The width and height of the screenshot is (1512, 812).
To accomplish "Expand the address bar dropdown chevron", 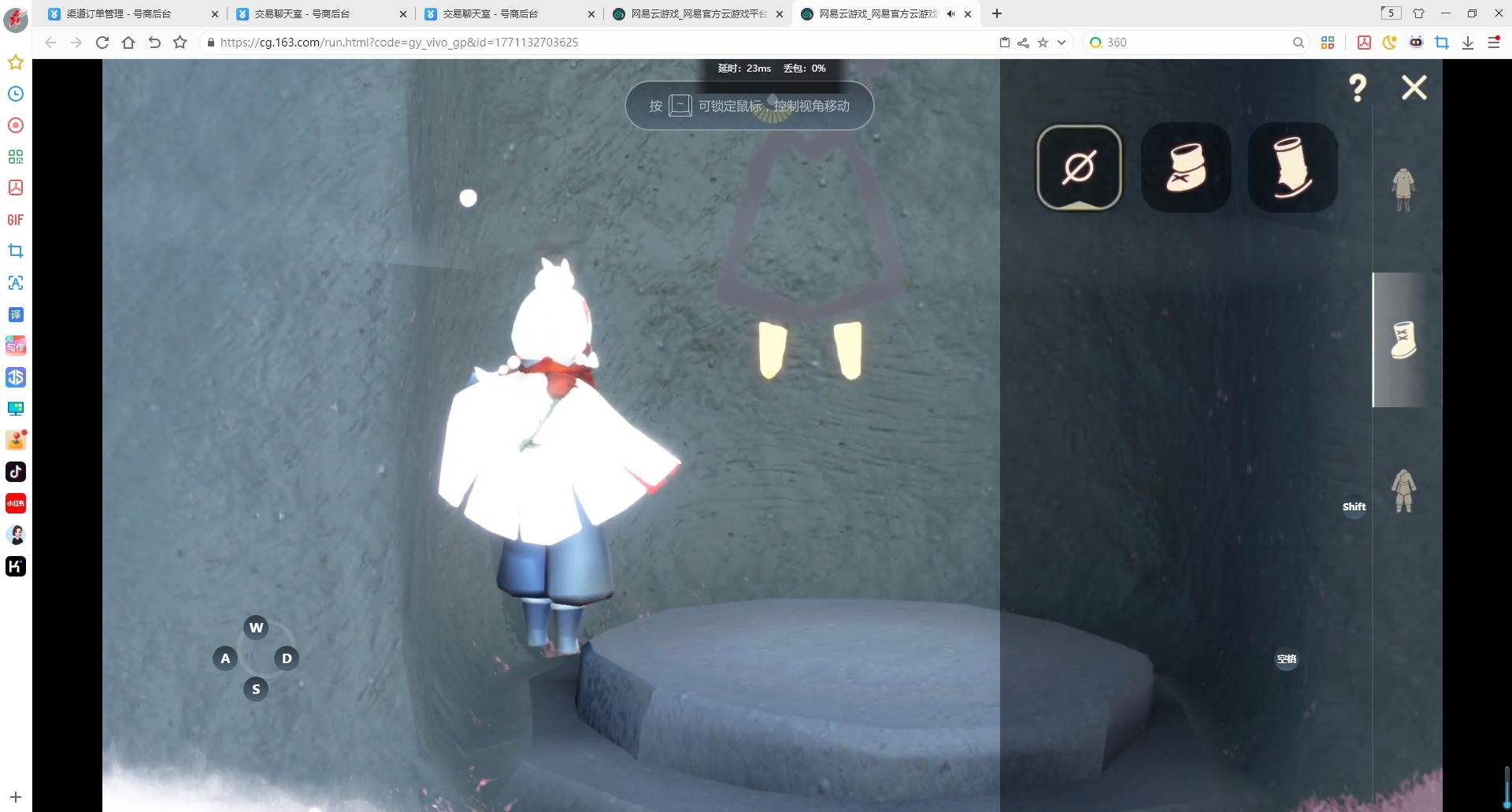I will 1062,43.
